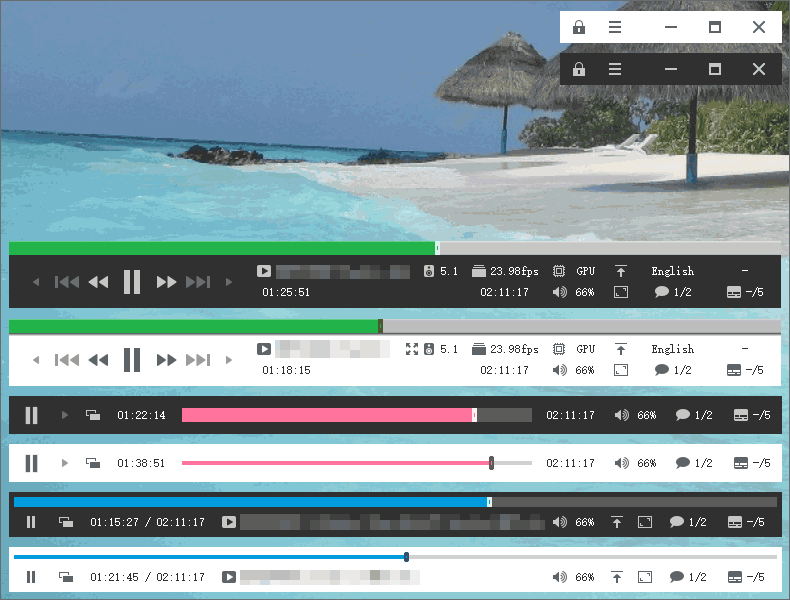Toggle always-on-top pin in the 01:25:51 bar
The height and width of the screenshot is (600, 790).
[621, 271]
